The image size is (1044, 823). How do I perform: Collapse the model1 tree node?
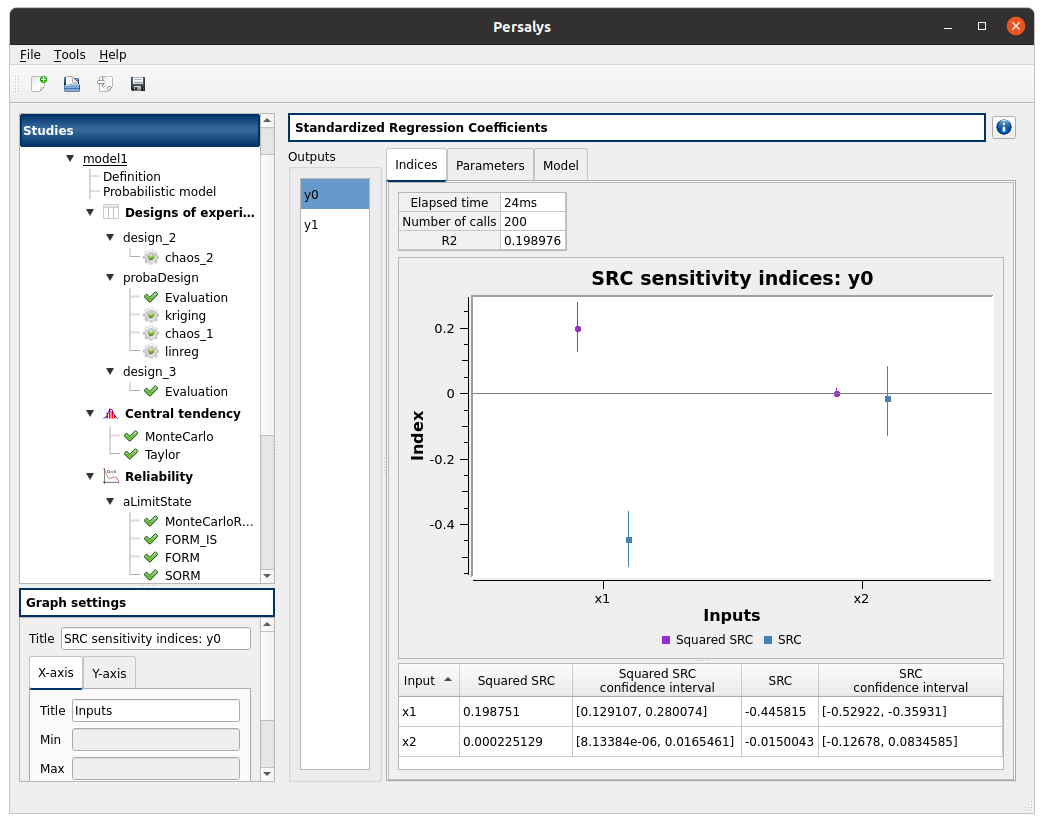coord(70,158)
